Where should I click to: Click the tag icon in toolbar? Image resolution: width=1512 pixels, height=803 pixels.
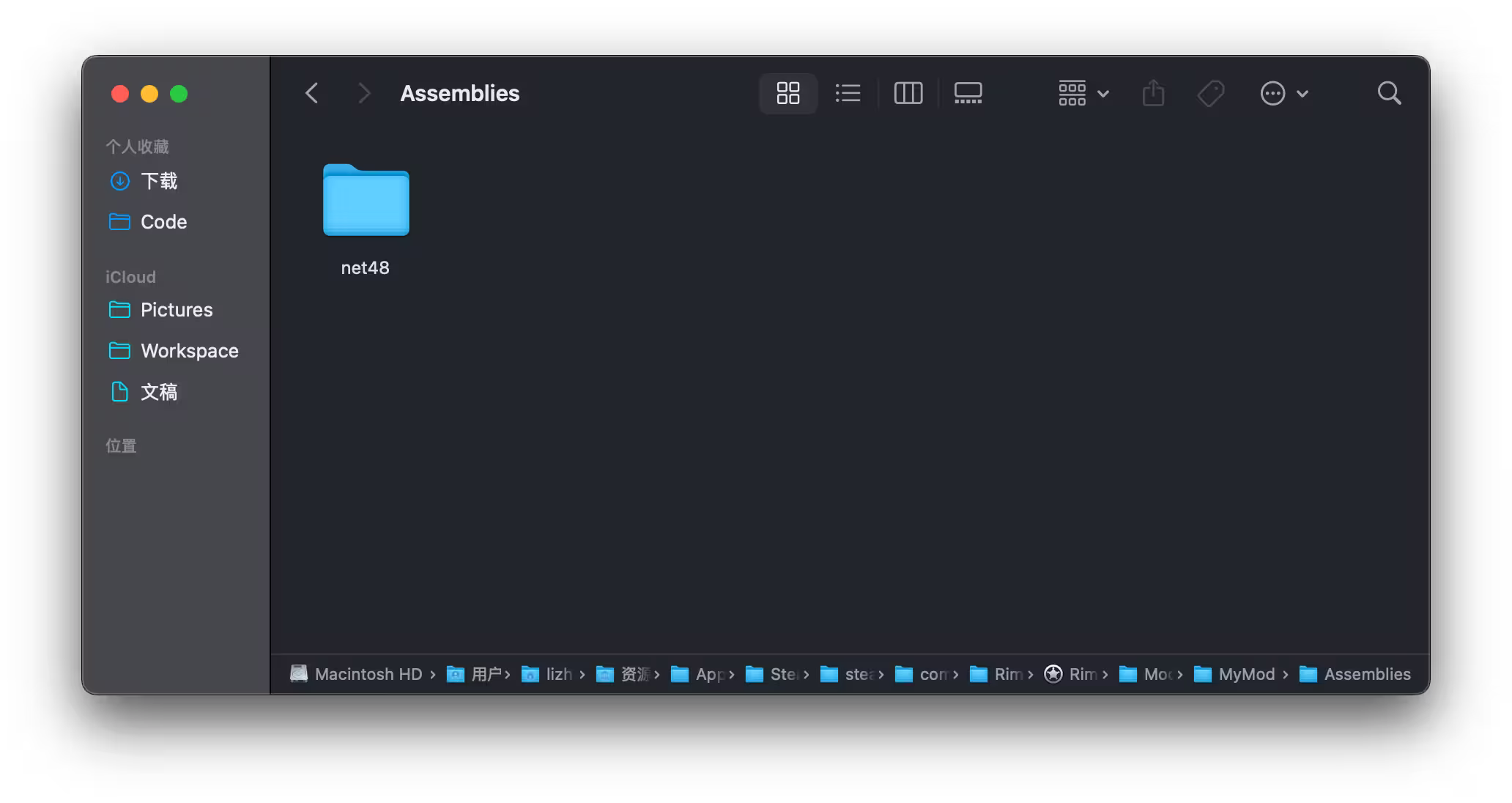[1210, 93]
